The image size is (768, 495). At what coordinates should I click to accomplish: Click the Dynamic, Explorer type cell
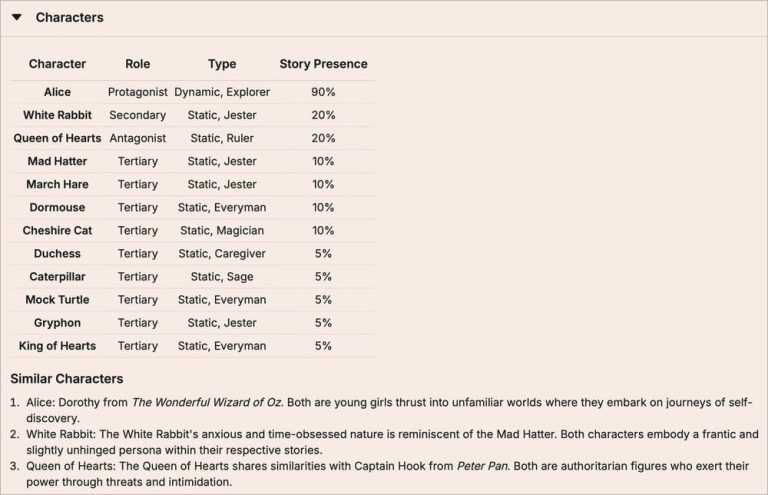coord(222,92)
